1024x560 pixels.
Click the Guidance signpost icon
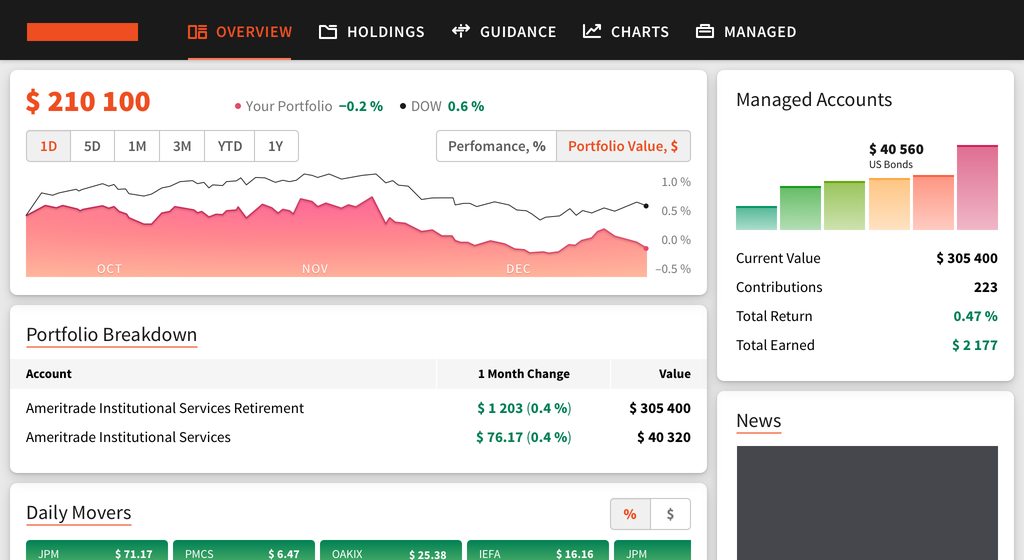pyautogui.click(x=461, y=31)
